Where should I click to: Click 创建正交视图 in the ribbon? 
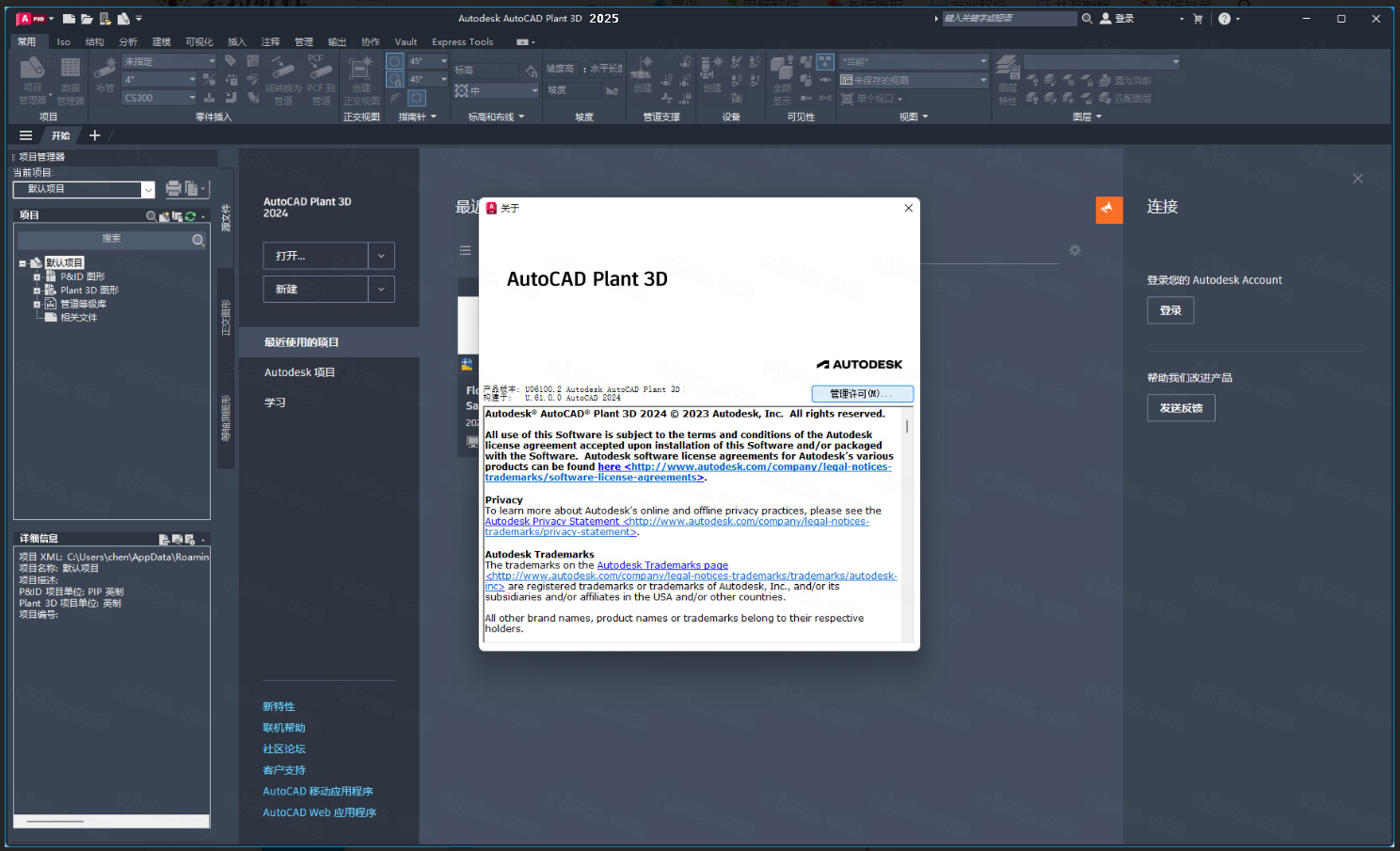[x=361, y=79]
